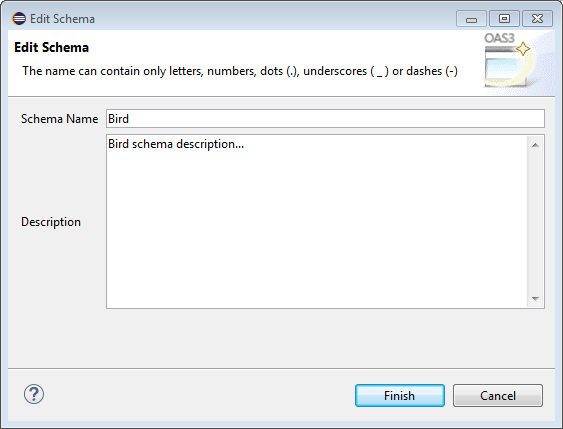Click the Edit Schema title bar text
The height and width of the screenshot is (429, 563).
(x=62, y=19)
